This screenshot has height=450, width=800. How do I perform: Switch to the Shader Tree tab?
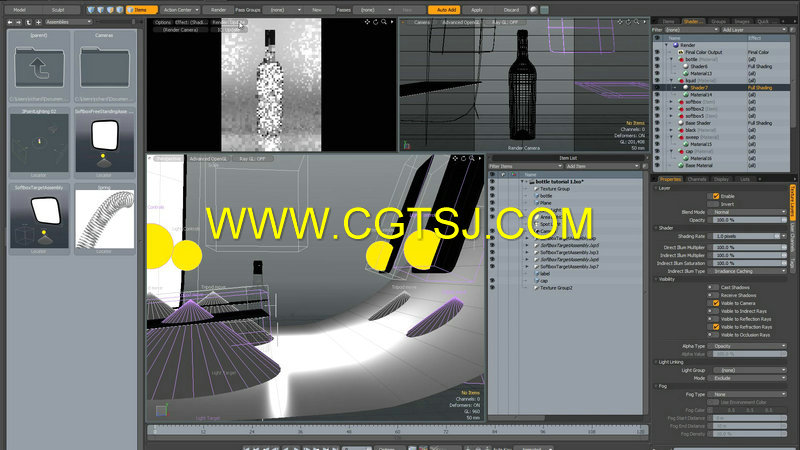point(692,21)
